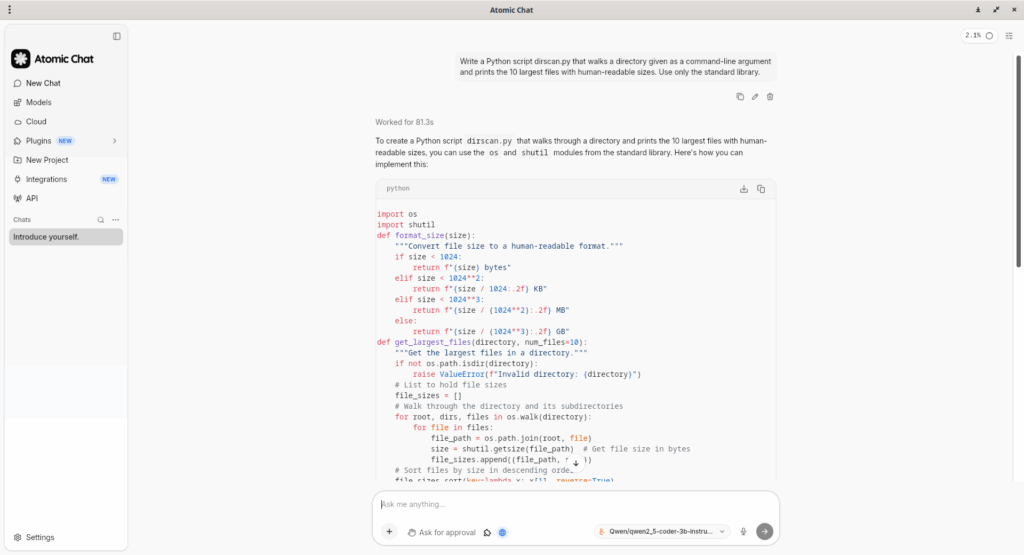Open the Chats more options menu
Image resolution: width=1024 pixels, height=555 pixels.
click(x=116, y=220)
